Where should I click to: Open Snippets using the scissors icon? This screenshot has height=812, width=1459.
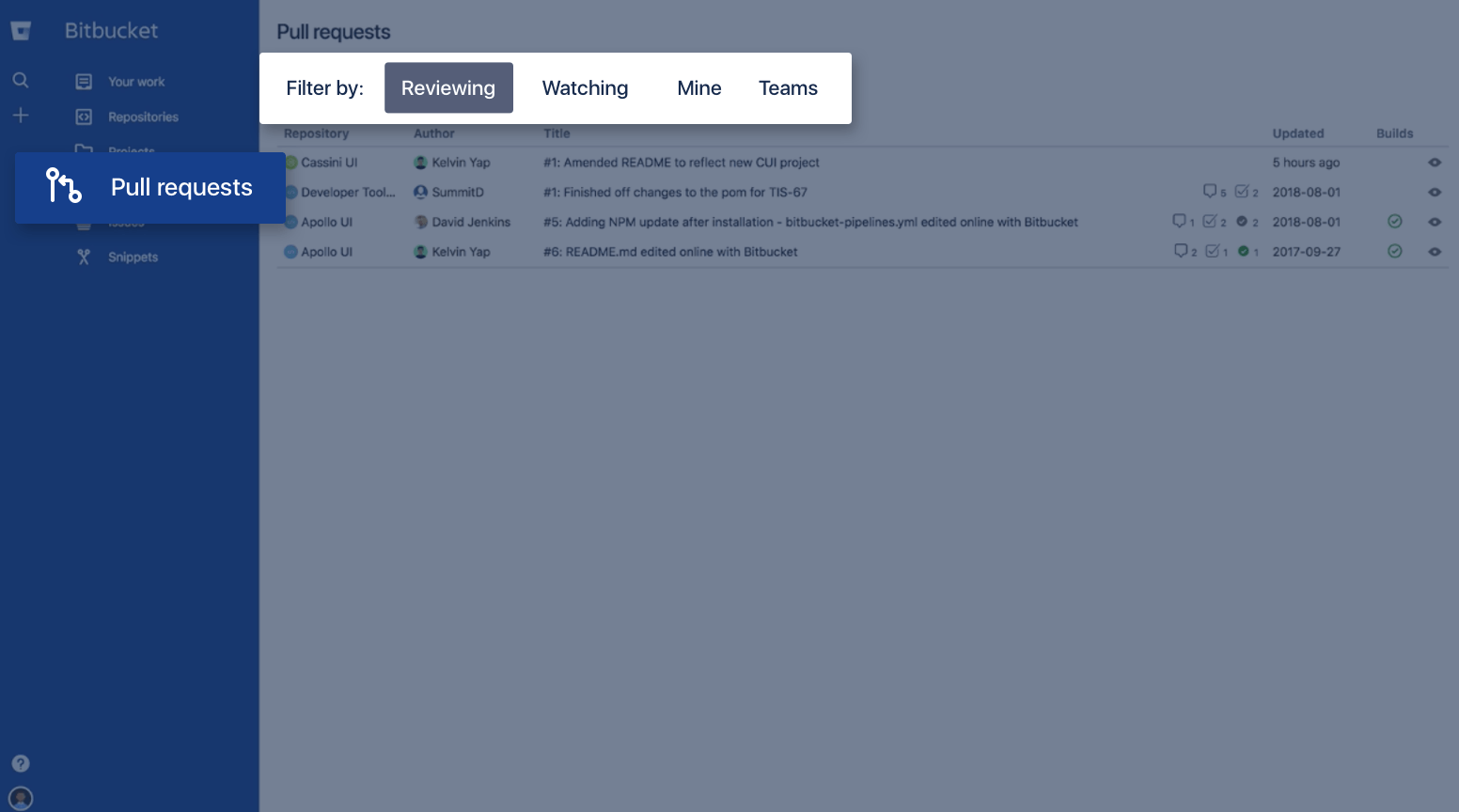(x=83, y=256)
